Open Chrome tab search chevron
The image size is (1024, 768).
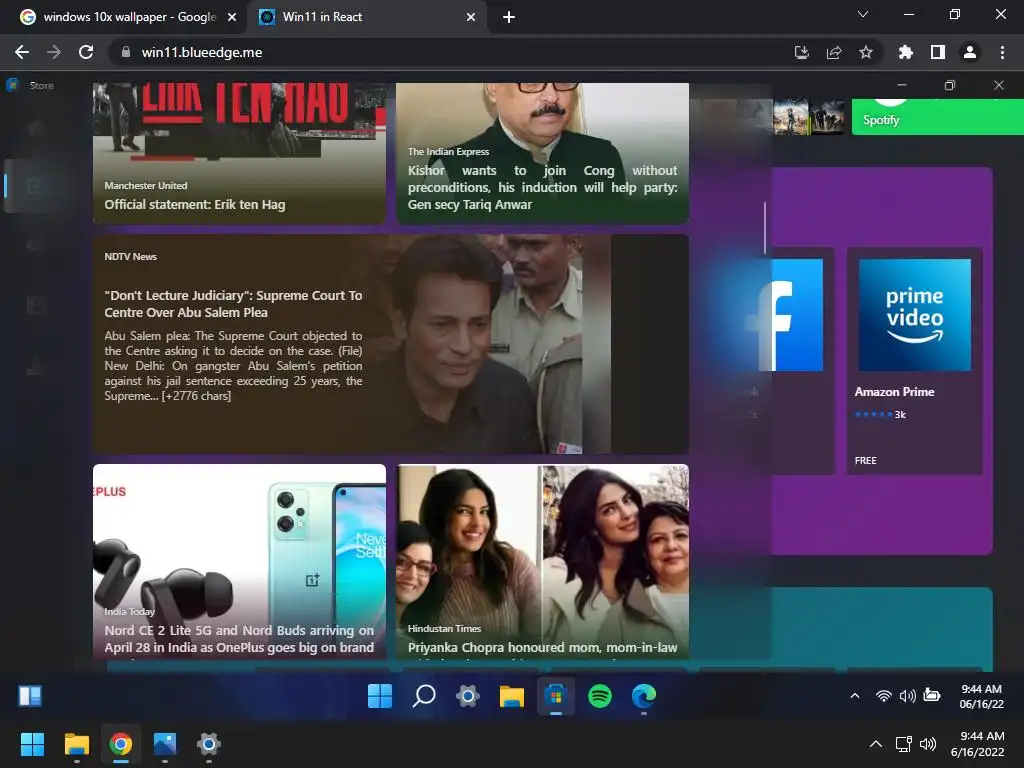[863, 14]
